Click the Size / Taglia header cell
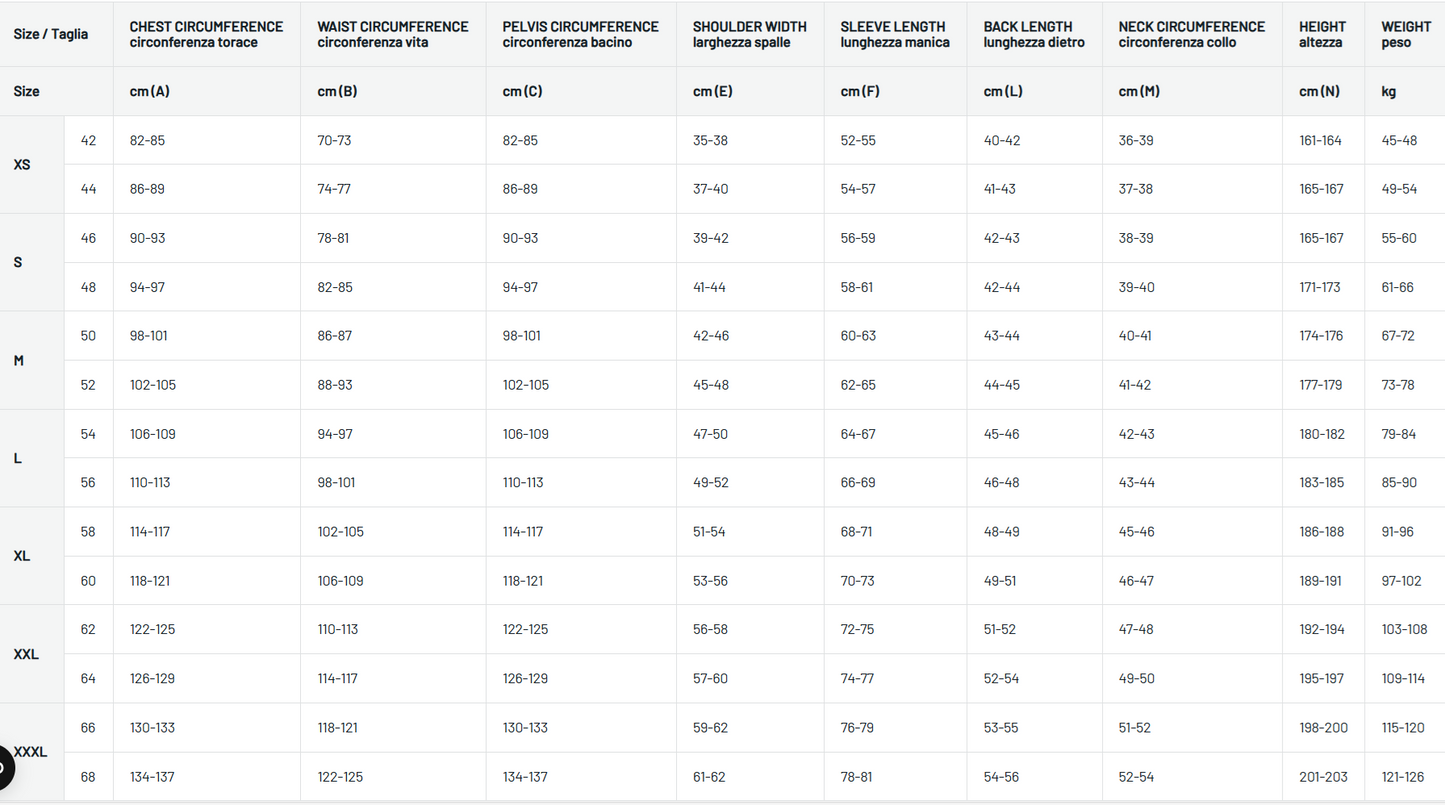1445x805 pixels. (51, 34)
